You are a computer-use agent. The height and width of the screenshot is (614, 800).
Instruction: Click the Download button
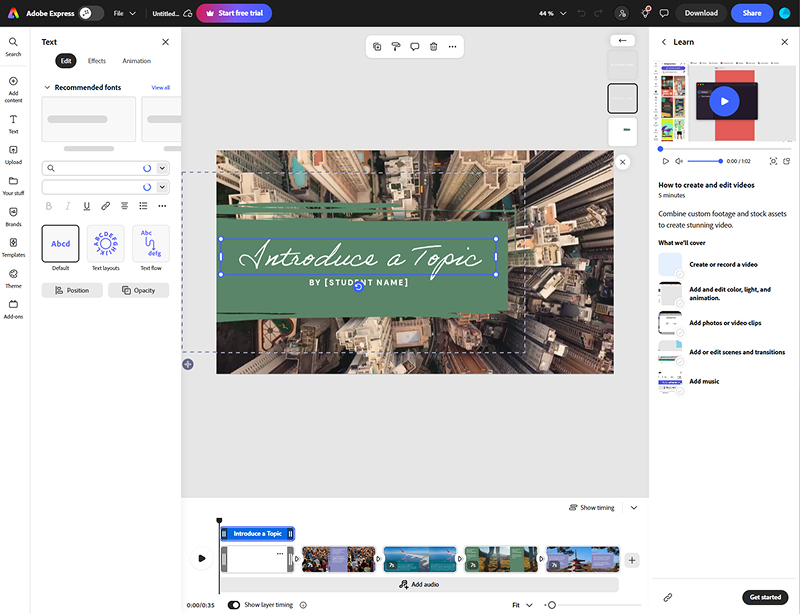click(x=701, y=13)
